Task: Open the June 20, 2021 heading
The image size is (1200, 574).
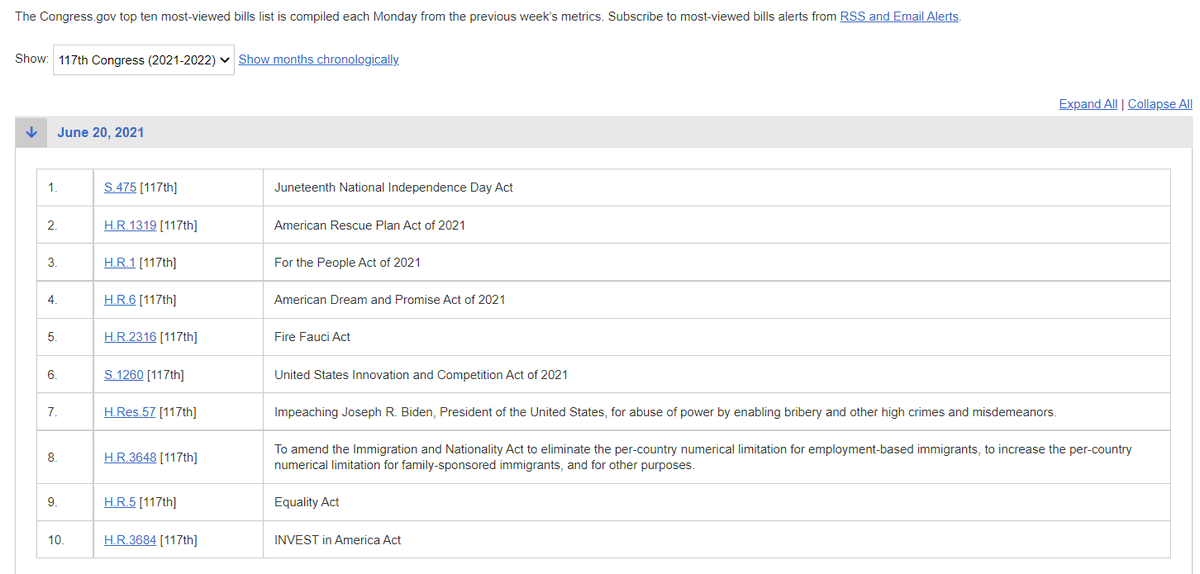Action: (101, 132)
